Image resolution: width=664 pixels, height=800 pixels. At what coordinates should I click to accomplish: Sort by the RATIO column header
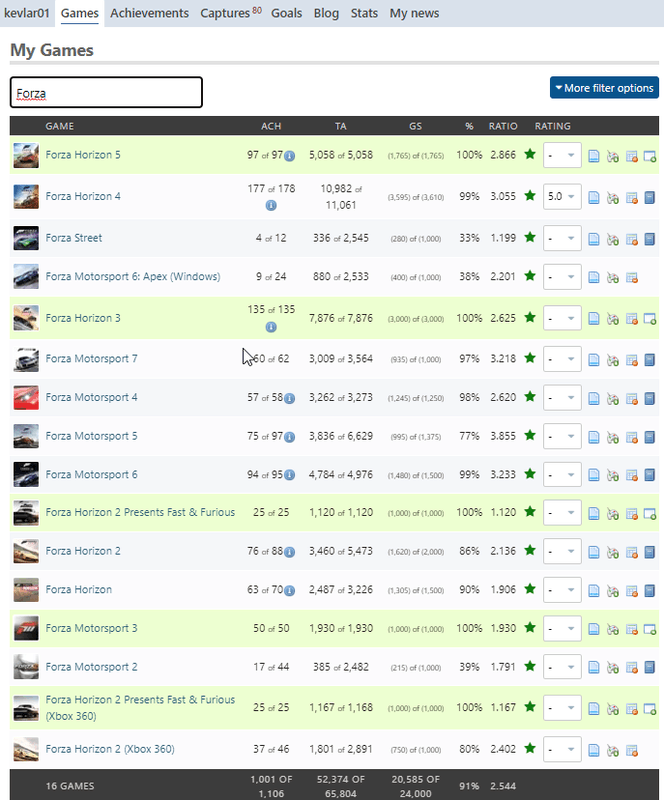click(x=503, y=126)
